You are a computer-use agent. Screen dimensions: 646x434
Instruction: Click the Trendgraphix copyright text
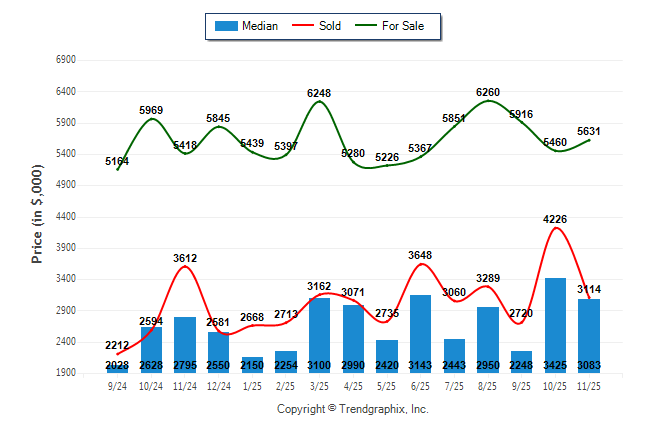(x=352, y=410)
